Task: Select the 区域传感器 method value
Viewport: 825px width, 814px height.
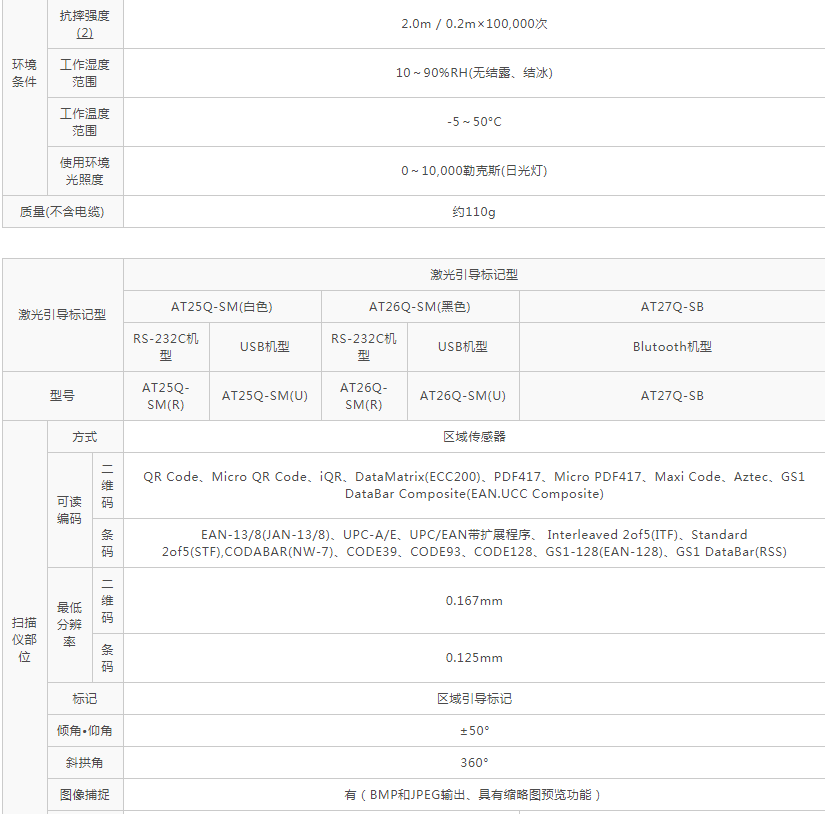Action: coord(474,437)
